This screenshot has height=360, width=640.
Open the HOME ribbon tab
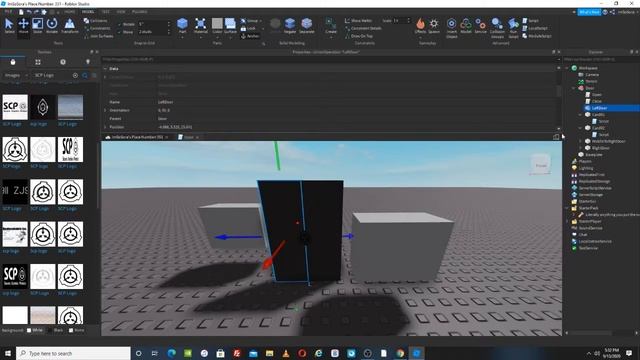click(69, 12)
